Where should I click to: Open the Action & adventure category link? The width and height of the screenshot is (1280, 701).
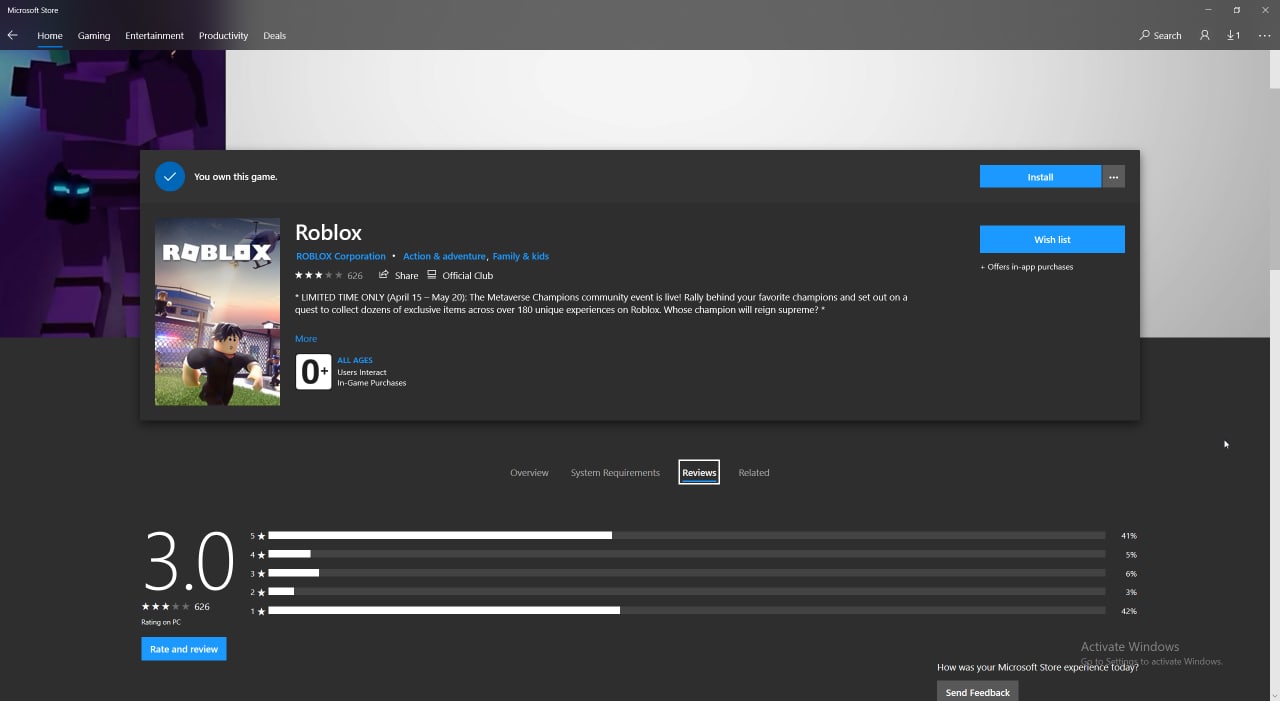tap(444, 256)
